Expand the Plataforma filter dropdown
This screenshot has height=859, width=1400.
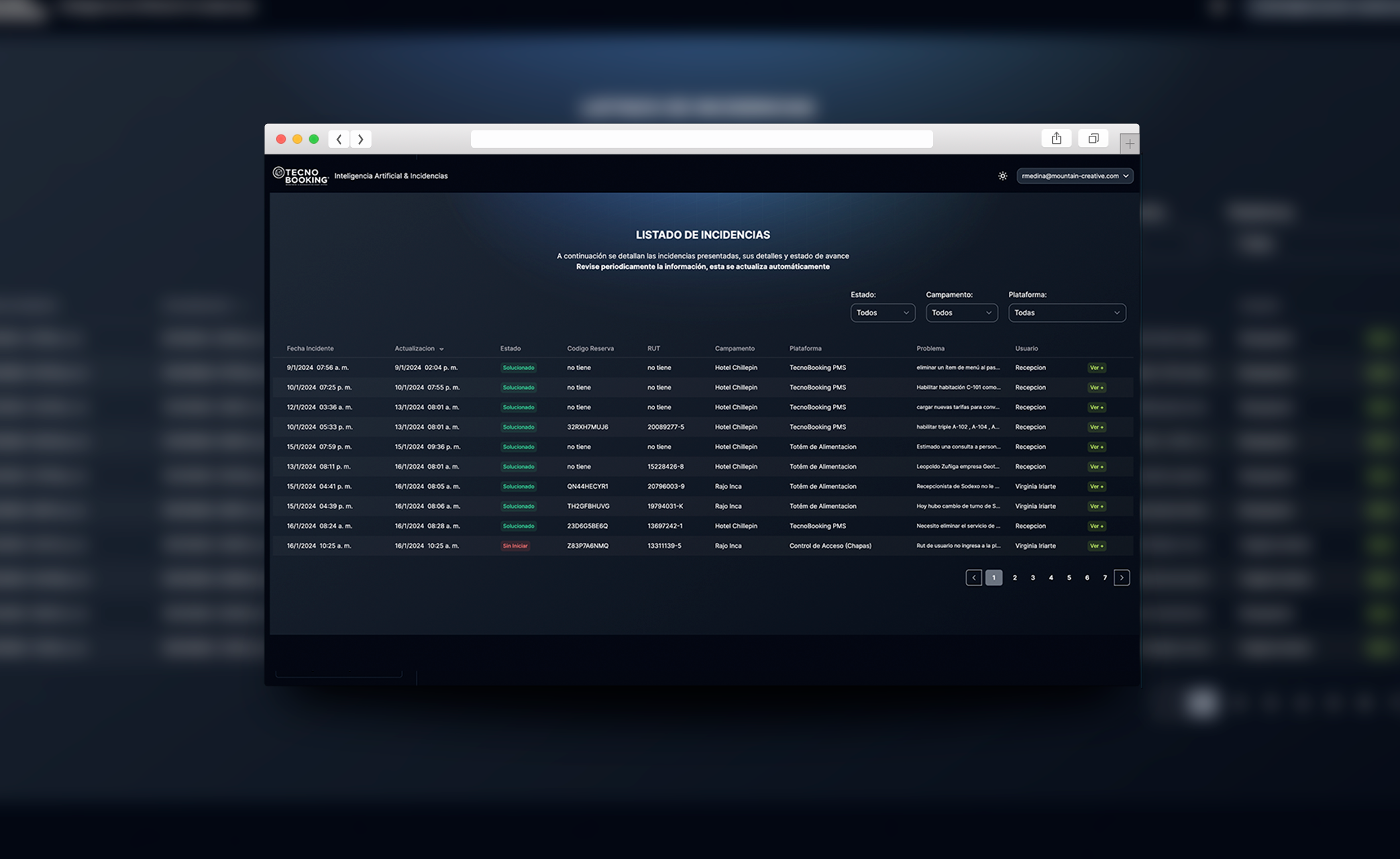[x=1066, y=313]
